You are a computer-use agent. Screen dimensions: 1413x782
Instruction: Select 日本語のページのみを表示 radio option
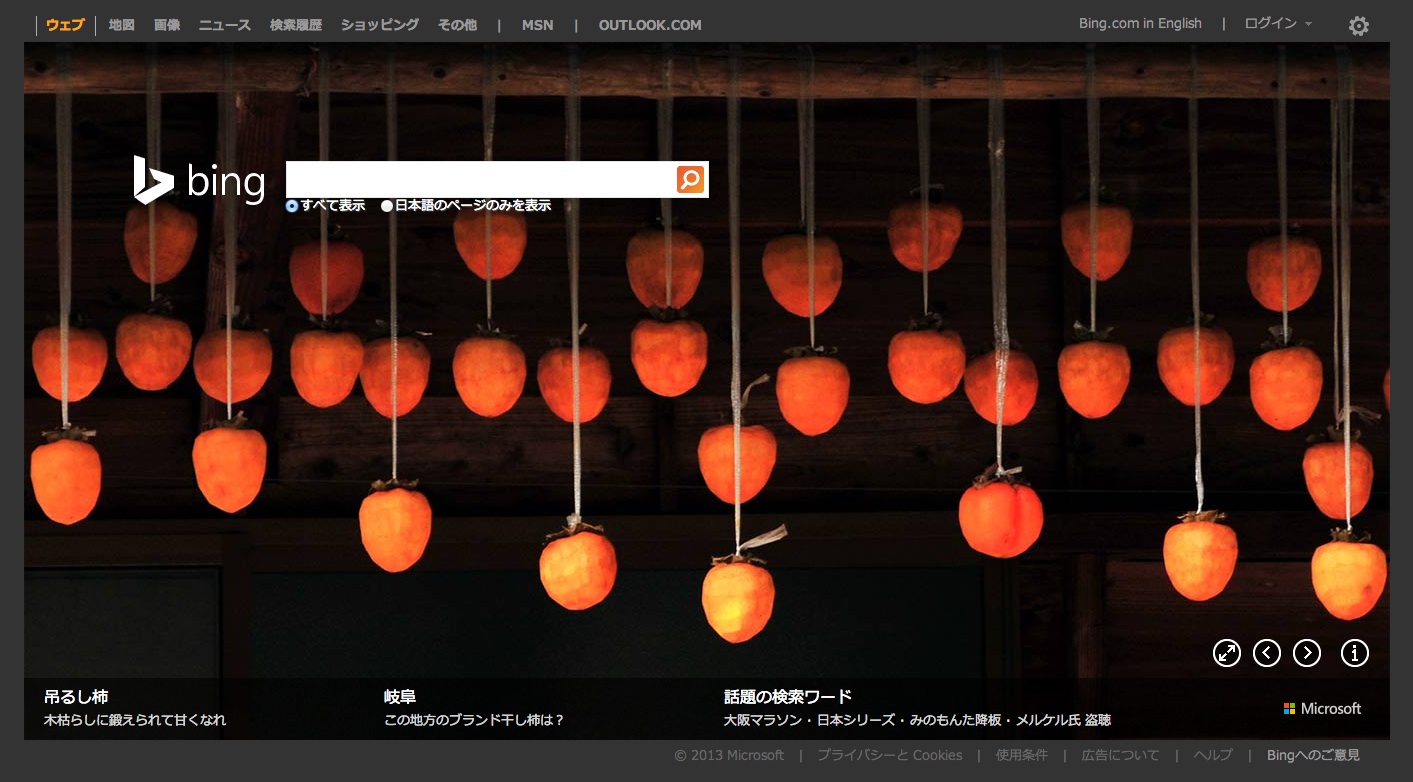387,206
